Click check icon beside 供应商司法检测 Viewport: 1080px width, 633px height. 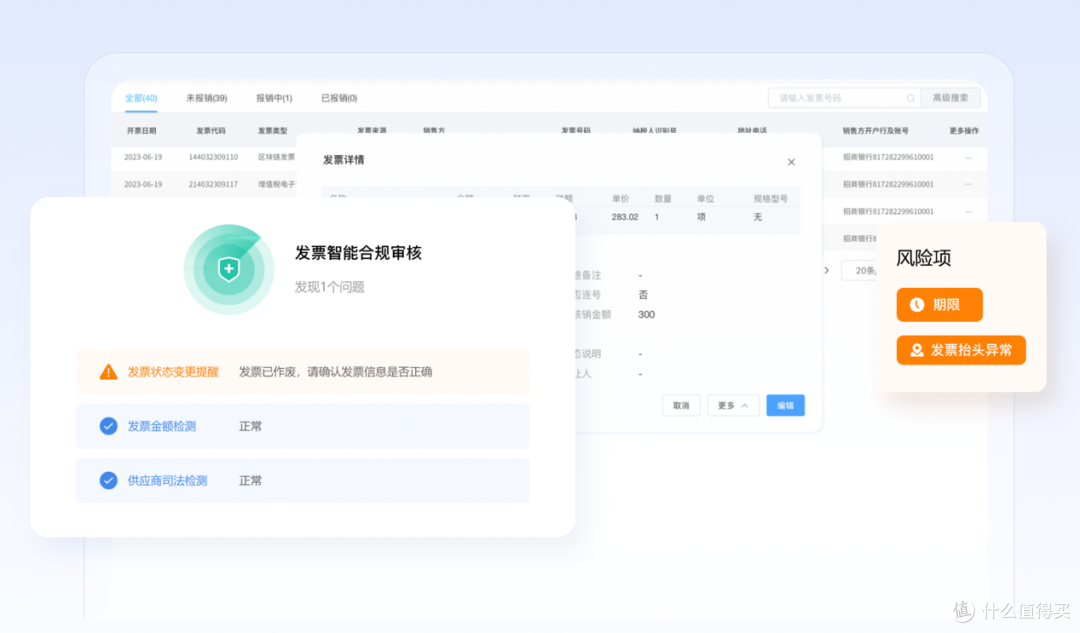pos(108,481)
